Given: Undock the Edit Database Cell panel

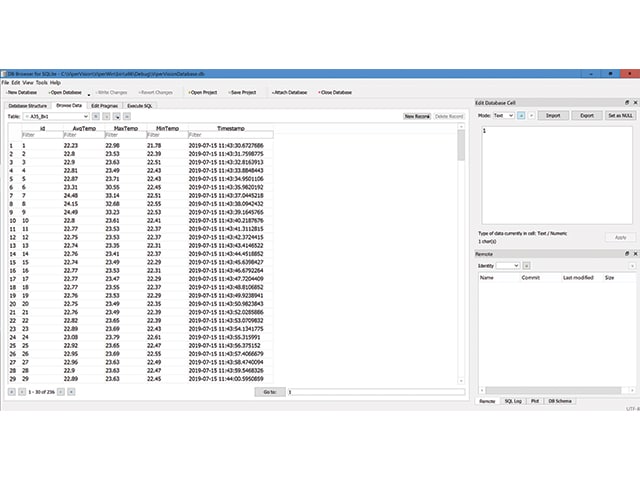Looking at the screenshot, I should point(627,102).
